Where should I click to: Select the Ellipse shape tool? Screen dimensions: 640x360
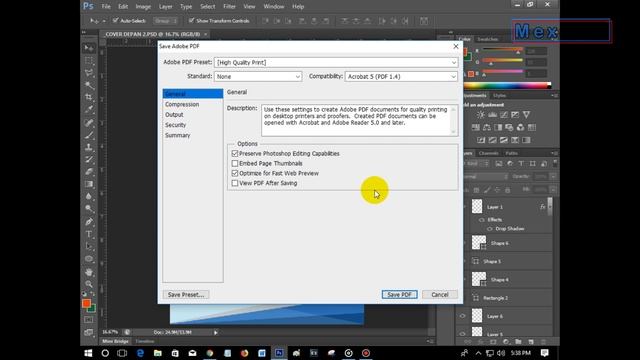tap(89, 259)
